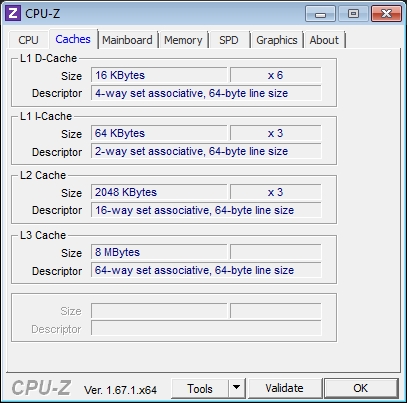This screenshot has height=403, width=407.
Task: Click the L3 Cache size field 8 MBytes
Action: pyautogui.click(x=159, y=252)
